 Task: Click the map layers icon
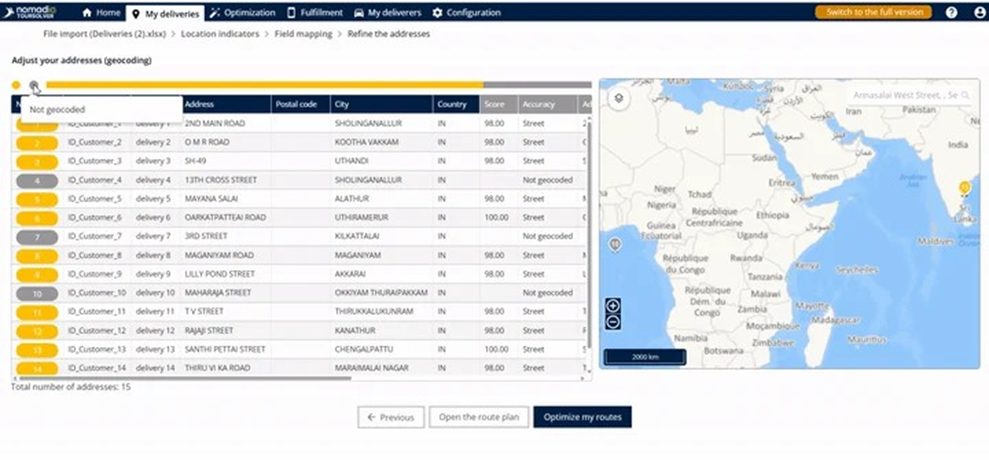point(619,98)
